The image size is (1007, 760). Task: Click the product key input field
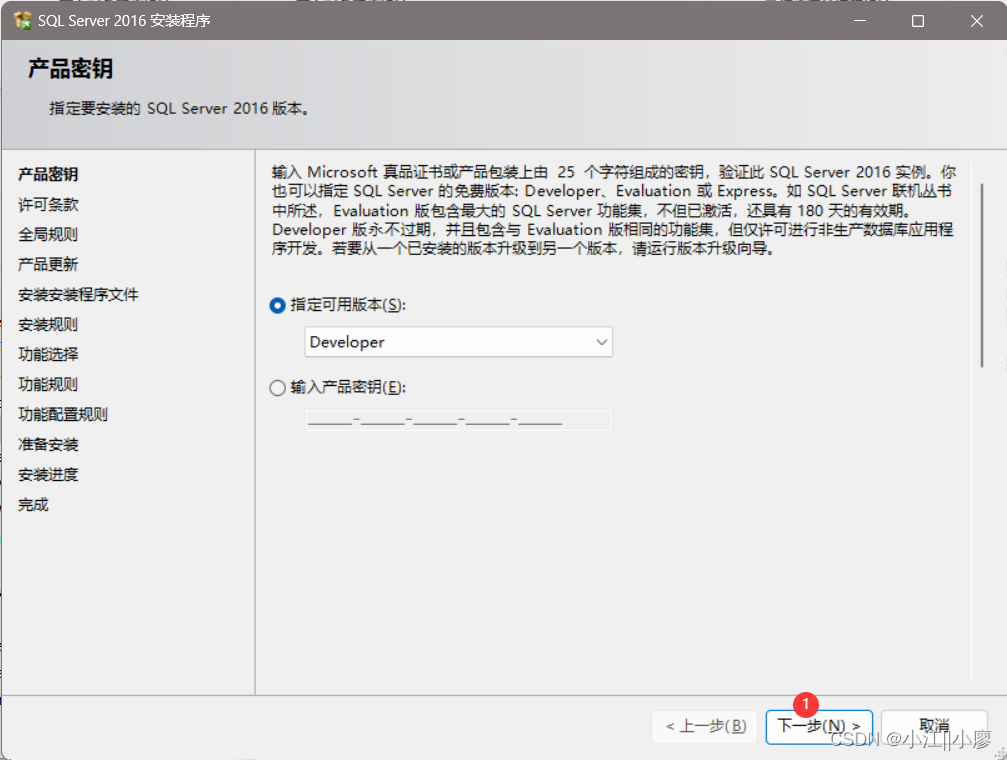458,419
